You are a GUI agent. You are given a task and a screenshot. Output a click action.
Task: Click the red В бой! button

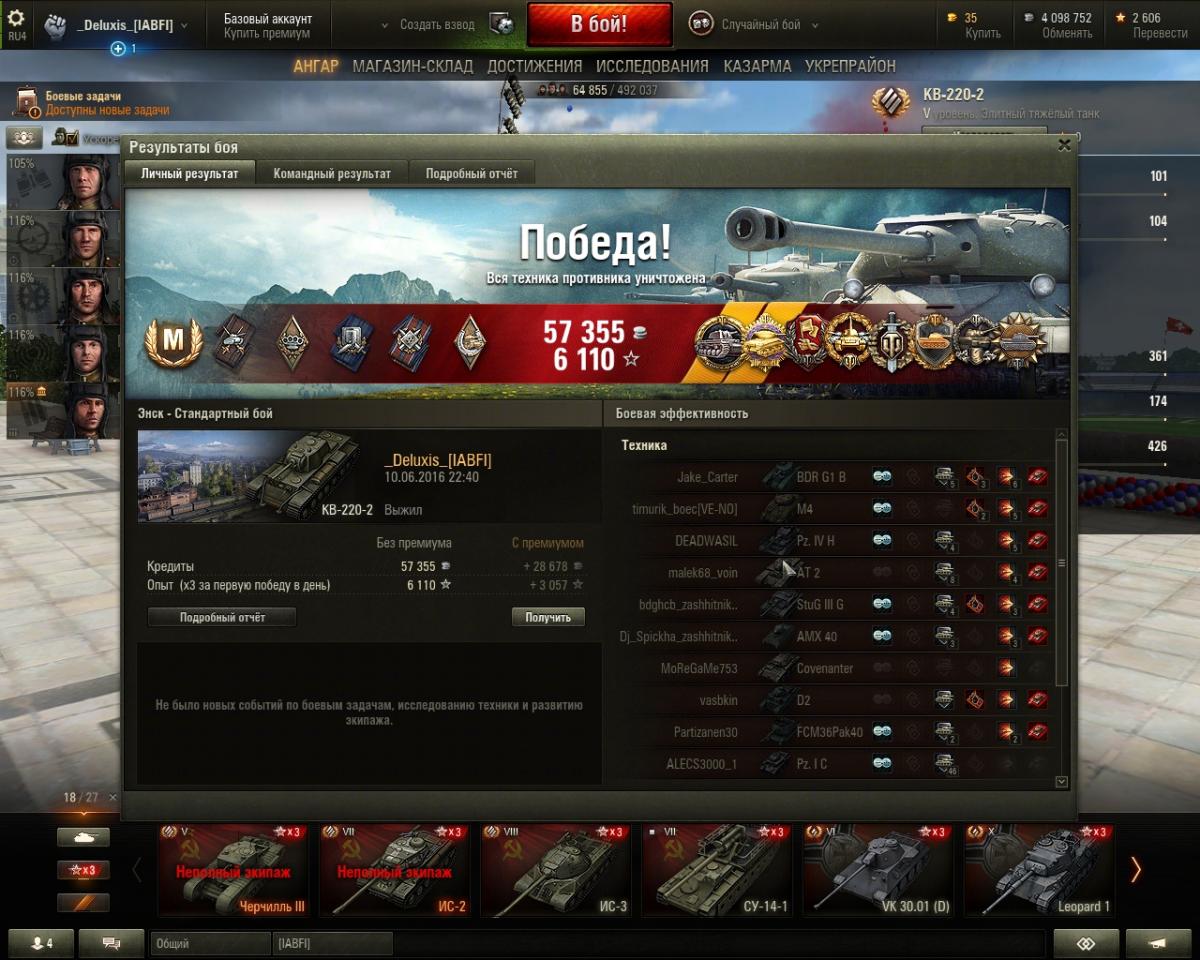click(x=600, y=24)
